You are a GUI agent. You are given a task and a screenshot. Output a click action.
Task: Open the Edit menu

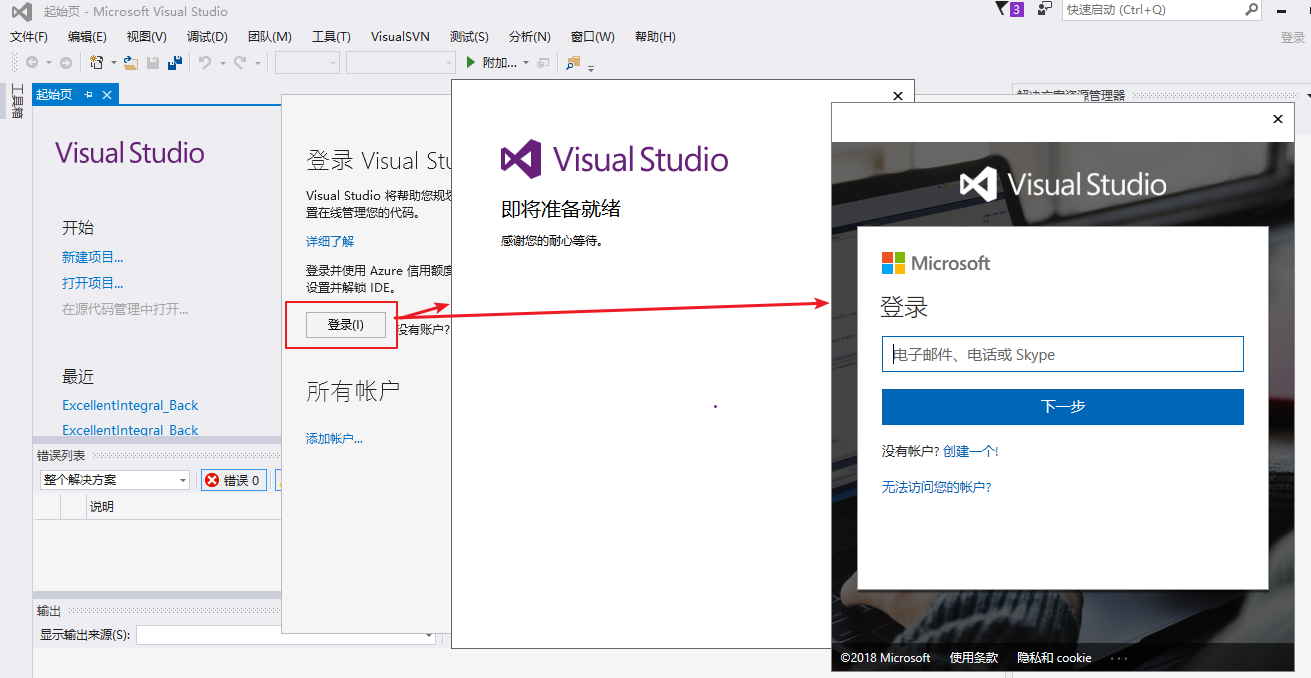[87, 36]
